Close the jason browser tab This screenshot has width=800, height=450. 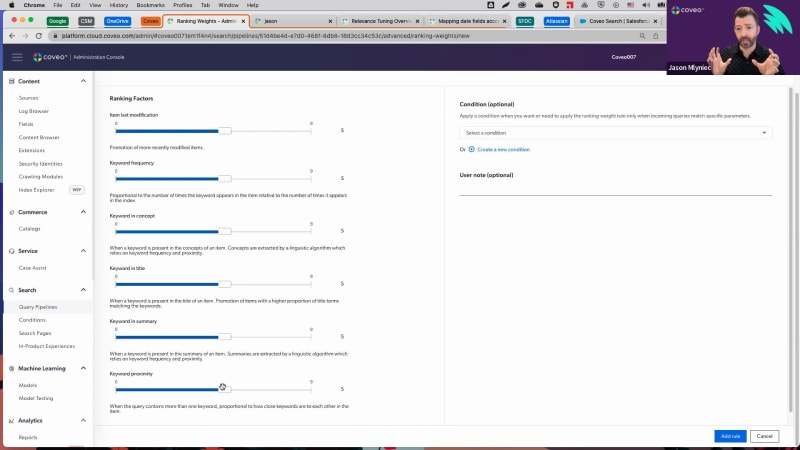[330, 21]
